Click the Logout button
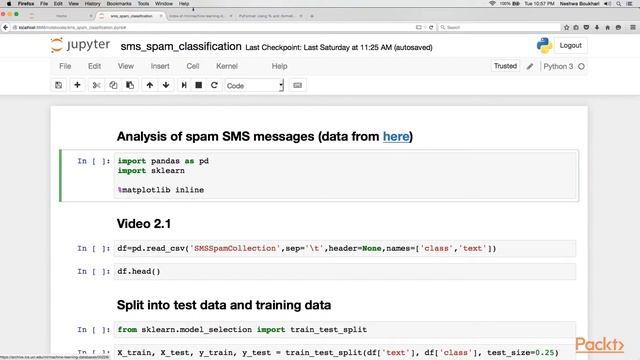Screen dimensions: 640x360 pos(570,45)
